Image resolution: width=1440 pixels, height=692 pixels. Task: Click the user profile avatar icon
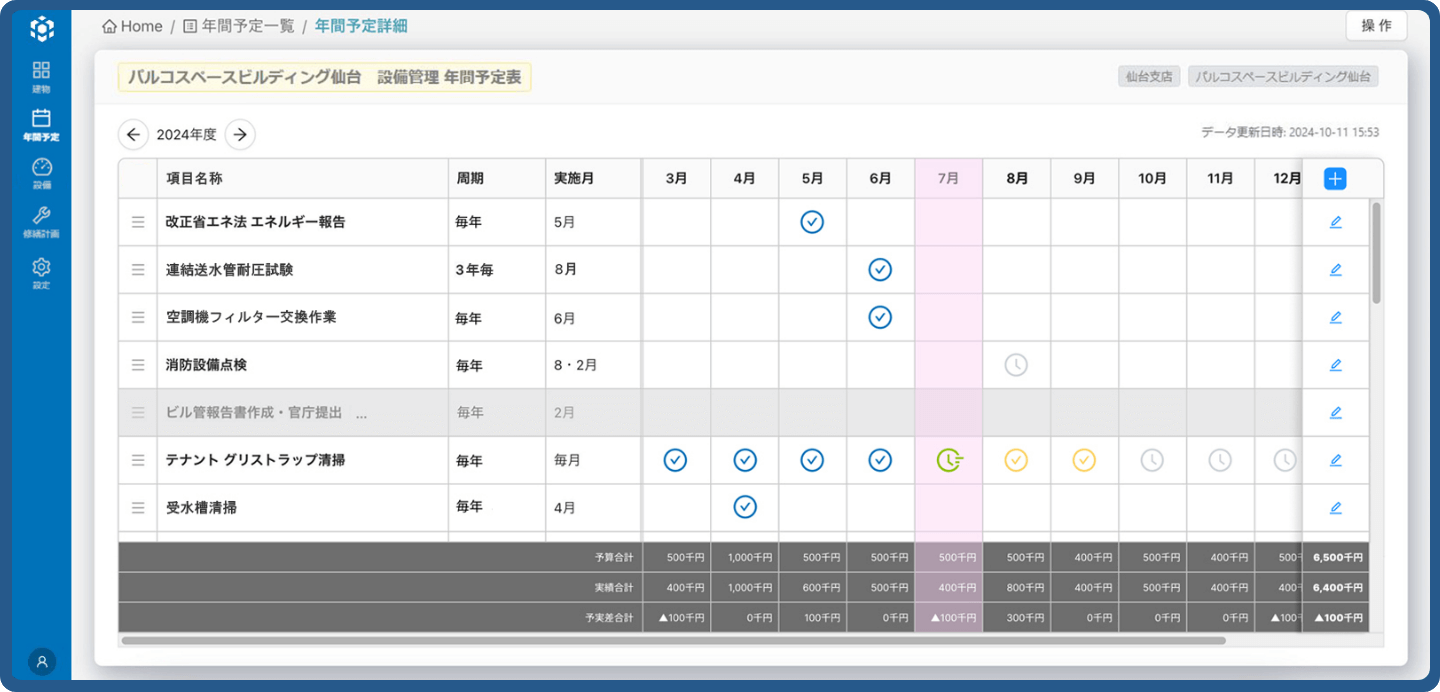click(x=42, y=661)
